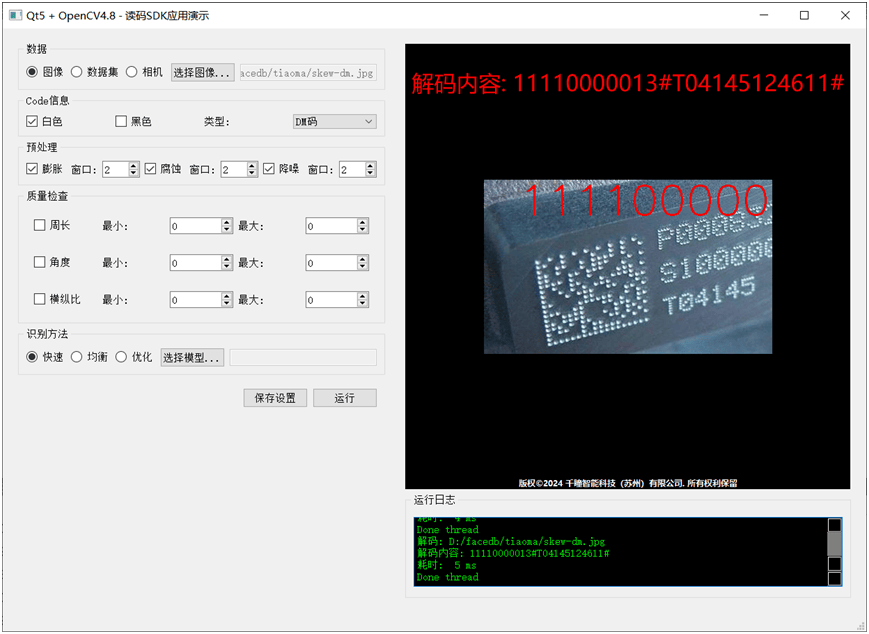Increase dilation window size with up arrow
This screenshot has height=634, width=869.
131,164
